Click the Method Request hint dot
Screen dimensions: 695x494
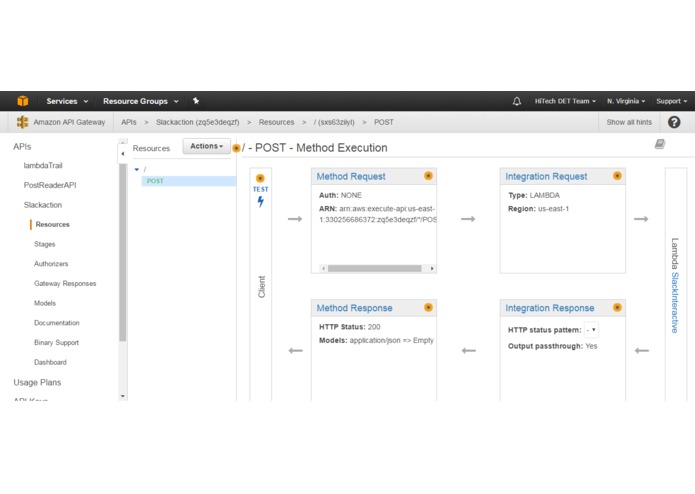pyautogui.click(x=428, y=175)
